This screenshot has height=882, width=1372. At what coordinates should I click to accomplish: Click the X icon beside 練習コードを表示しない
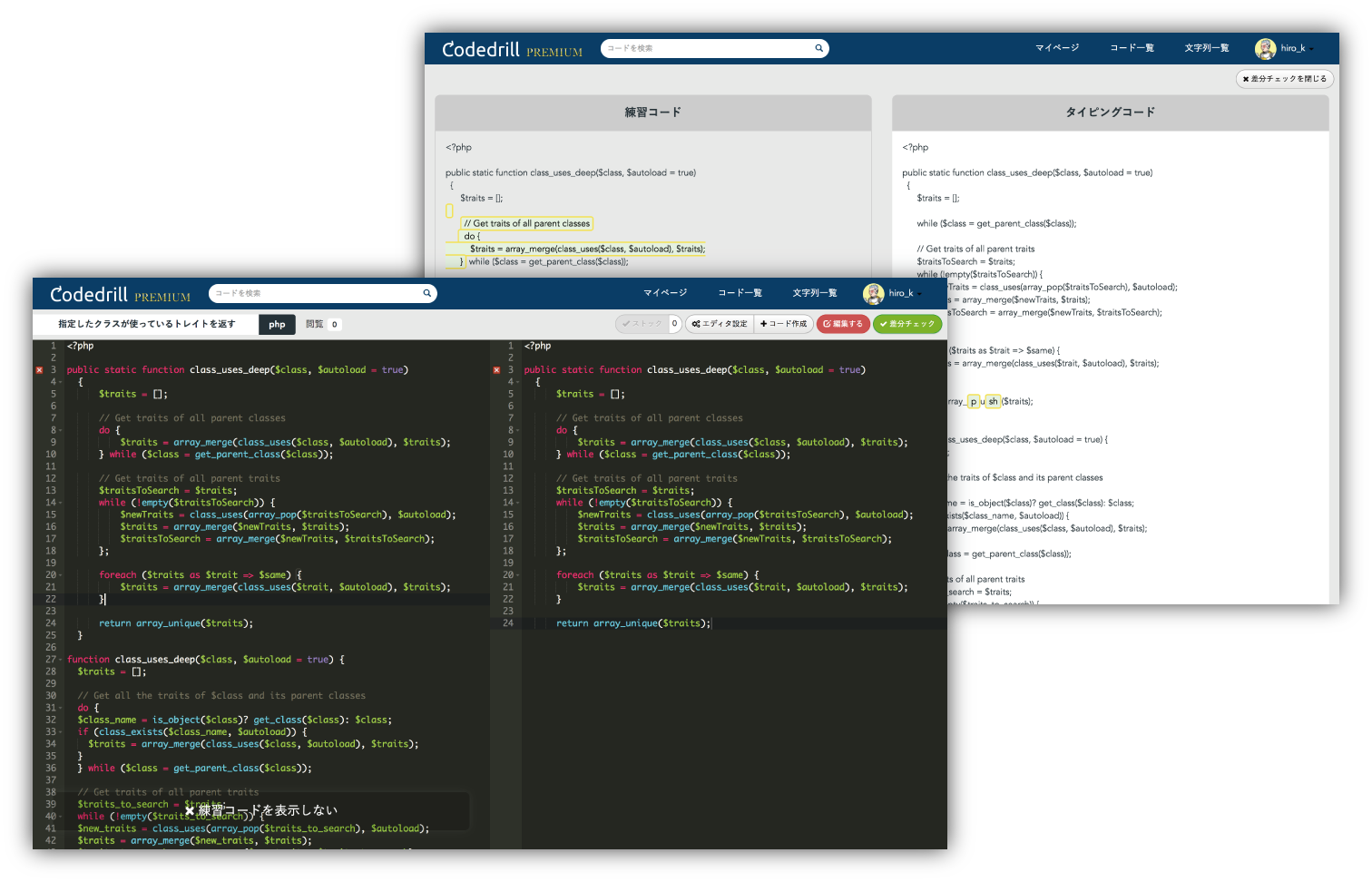point(190,810)
